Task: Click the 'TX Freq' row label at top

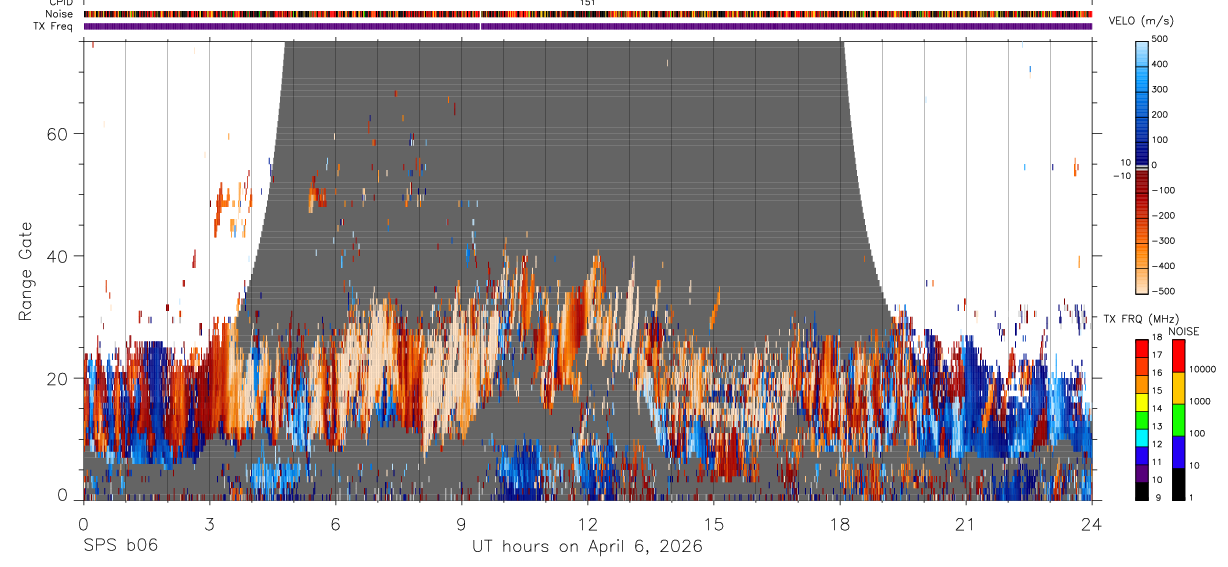Action: coord(54,26)
